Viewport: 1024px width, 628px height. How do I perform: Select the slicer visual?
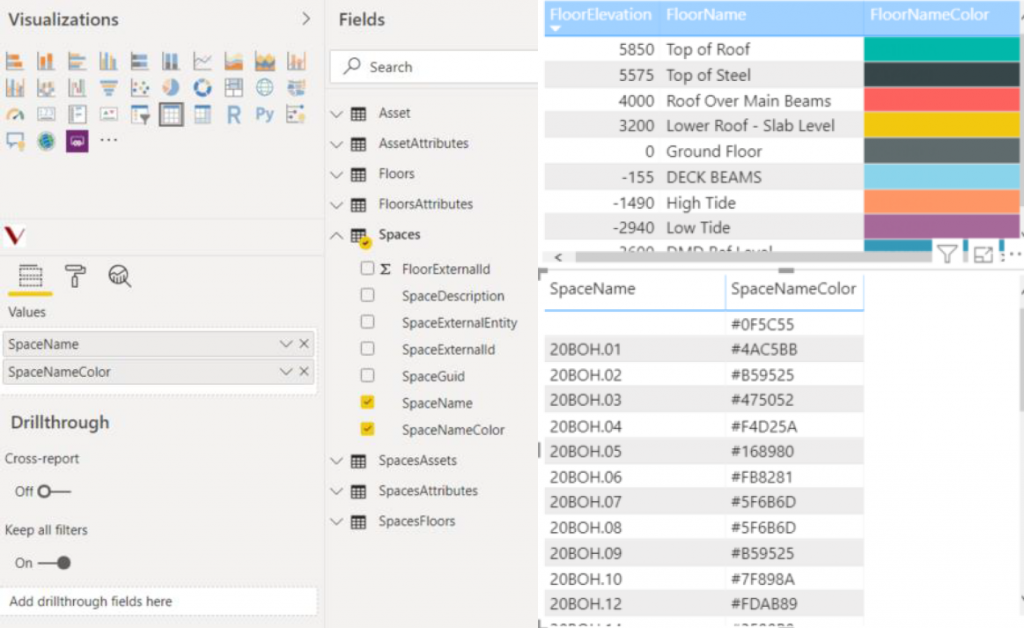click(139, 115)
